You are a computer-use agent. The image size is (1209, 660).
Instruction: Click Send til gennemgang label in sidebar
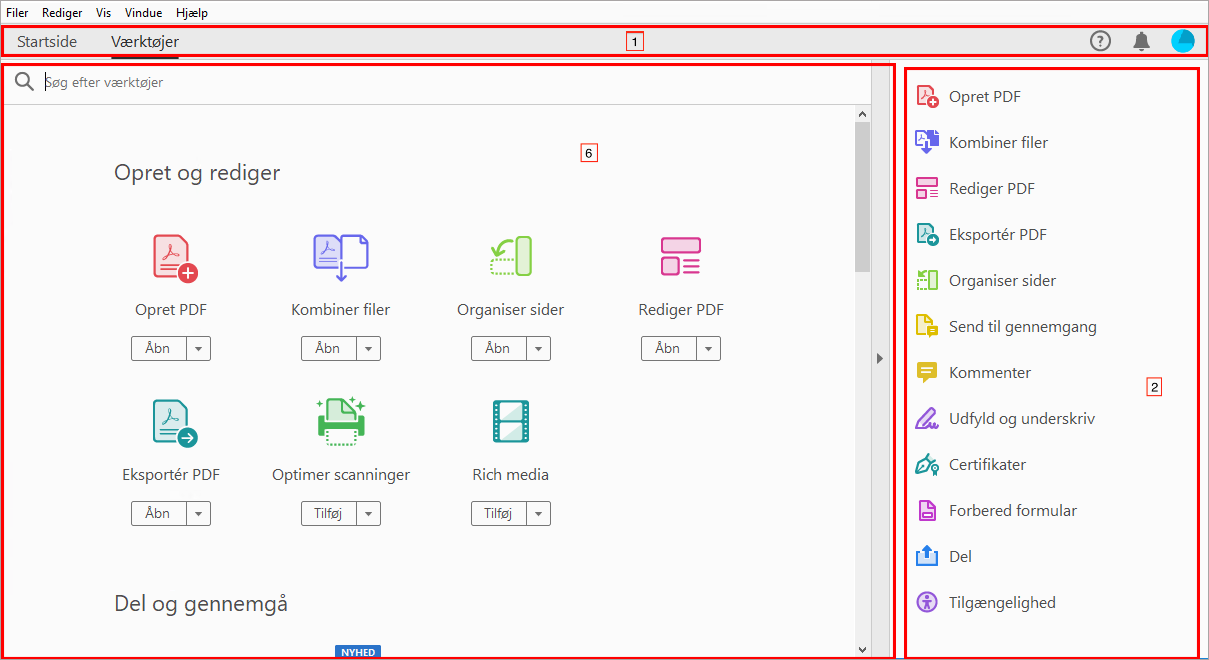(x=1023, y=327)
